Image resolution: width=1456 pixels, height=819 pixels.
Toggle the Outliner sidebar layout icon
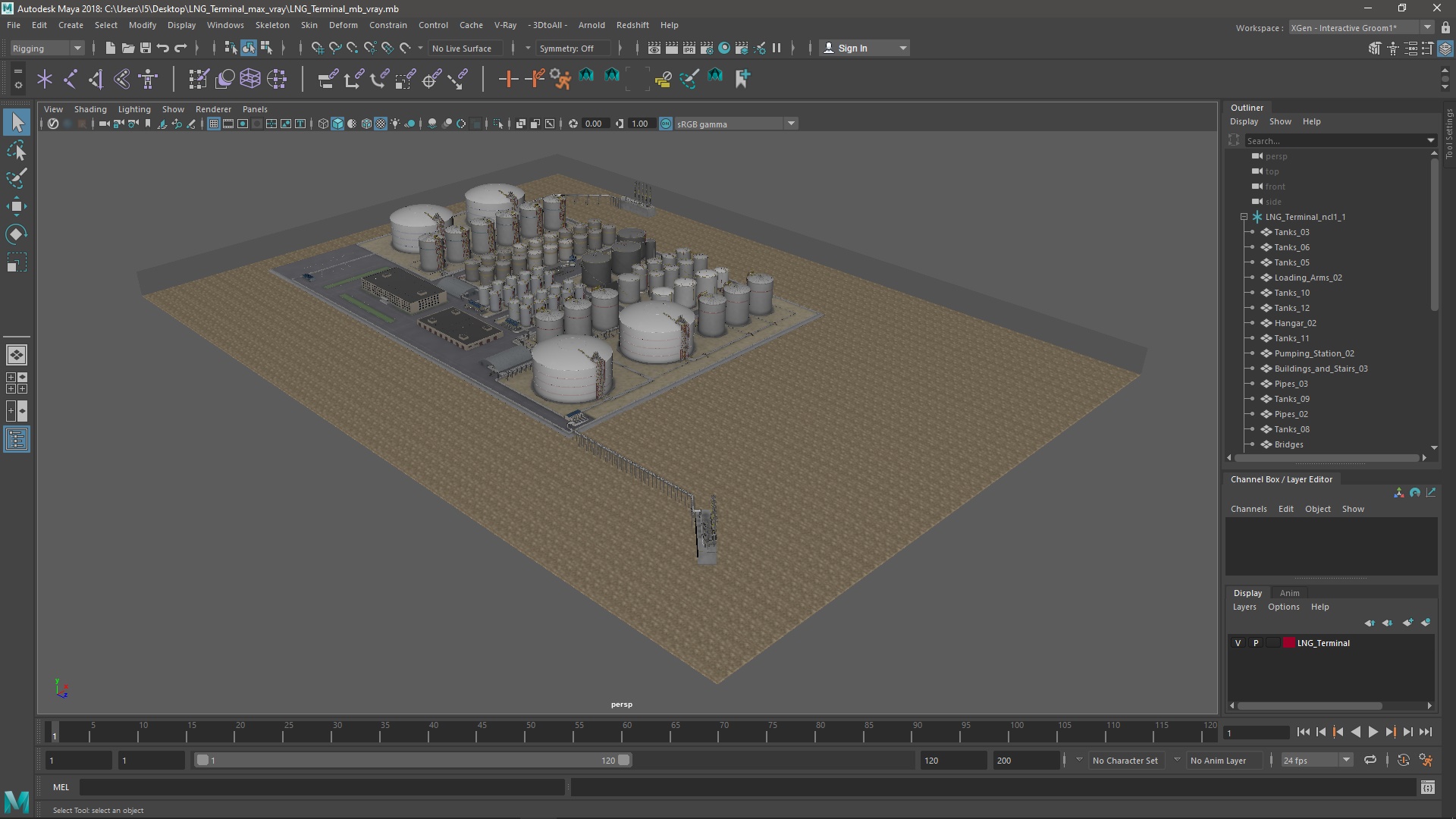[17, 440]
